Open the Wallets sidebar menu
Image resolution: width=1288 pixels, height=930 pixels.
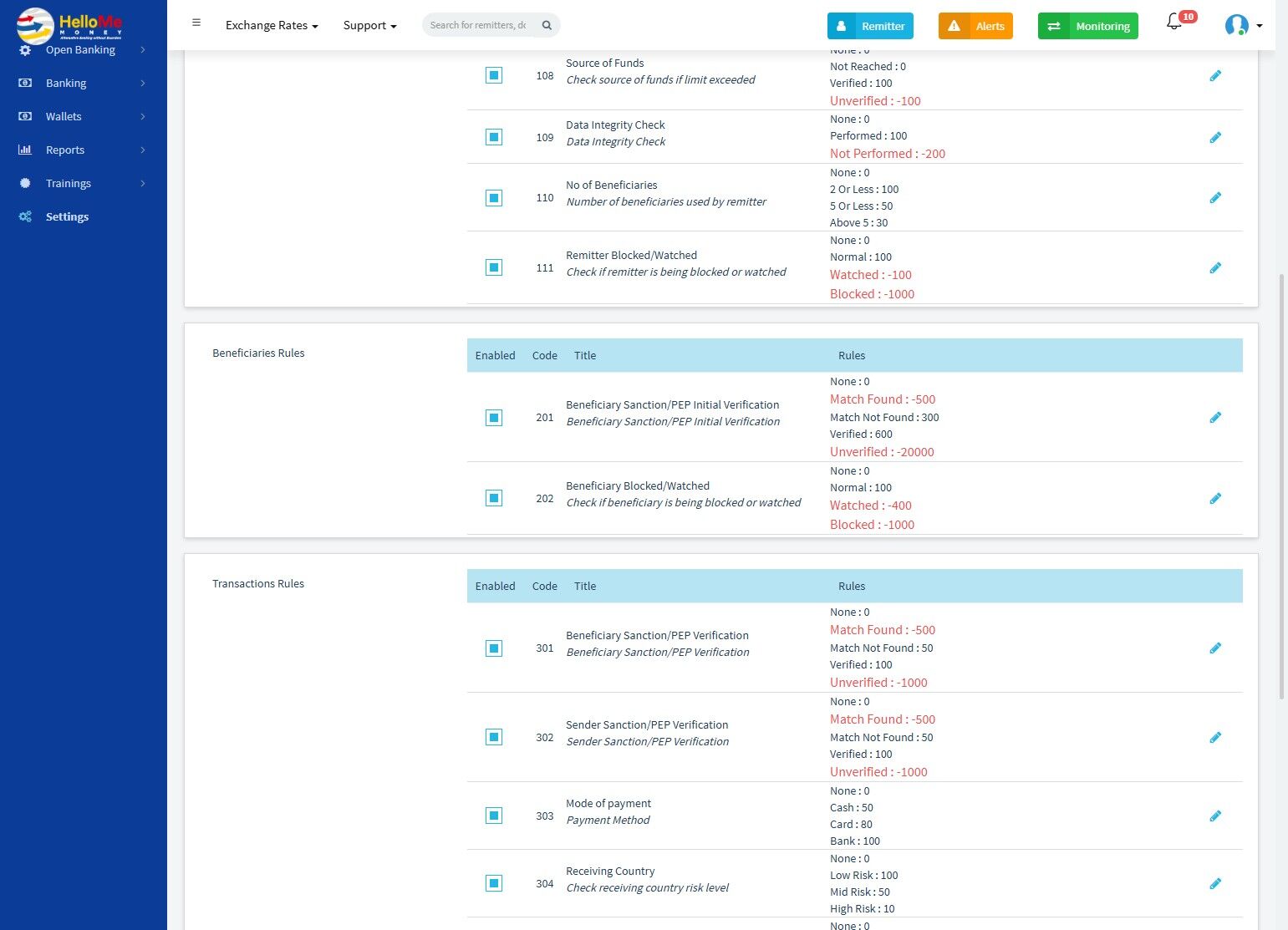click(x=84, y=116)
